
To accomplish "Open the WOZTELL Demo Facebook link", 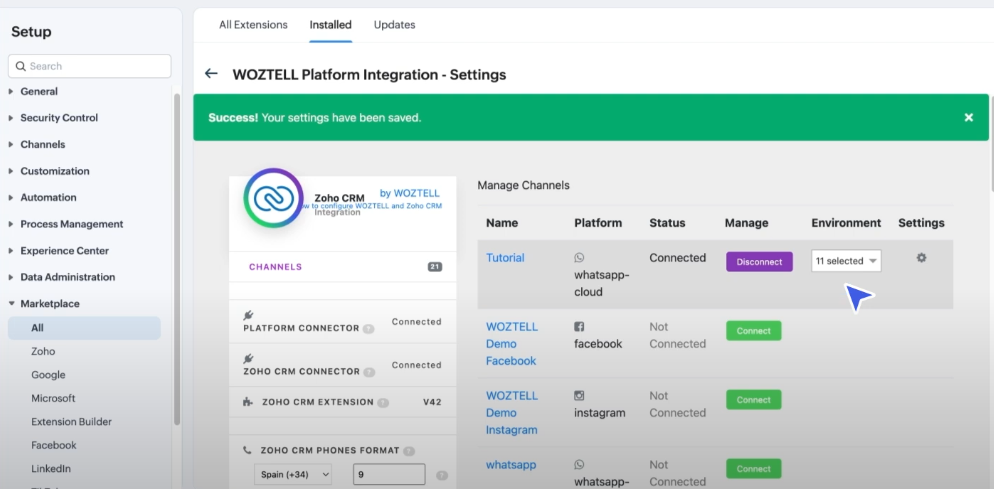I will click(x=512, y=344).
